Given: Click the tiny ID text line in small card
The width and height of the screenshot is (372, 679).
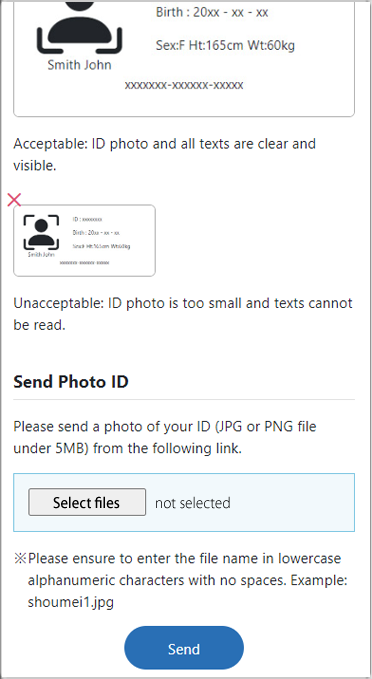Looking at the screenshot, I should click(x=87, y=220).
